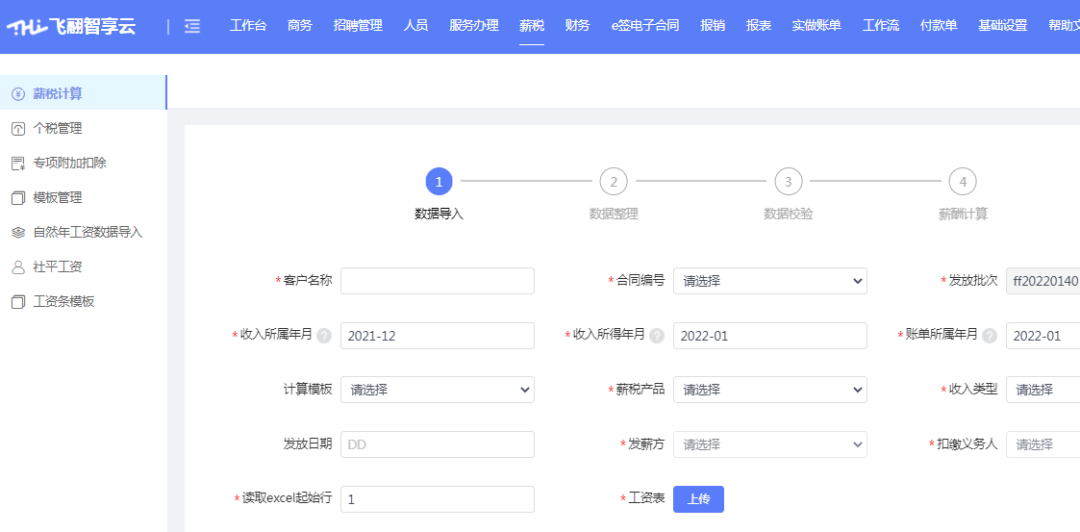Go to 专项附加扣除 in sidebar

[x=83, y=163]
